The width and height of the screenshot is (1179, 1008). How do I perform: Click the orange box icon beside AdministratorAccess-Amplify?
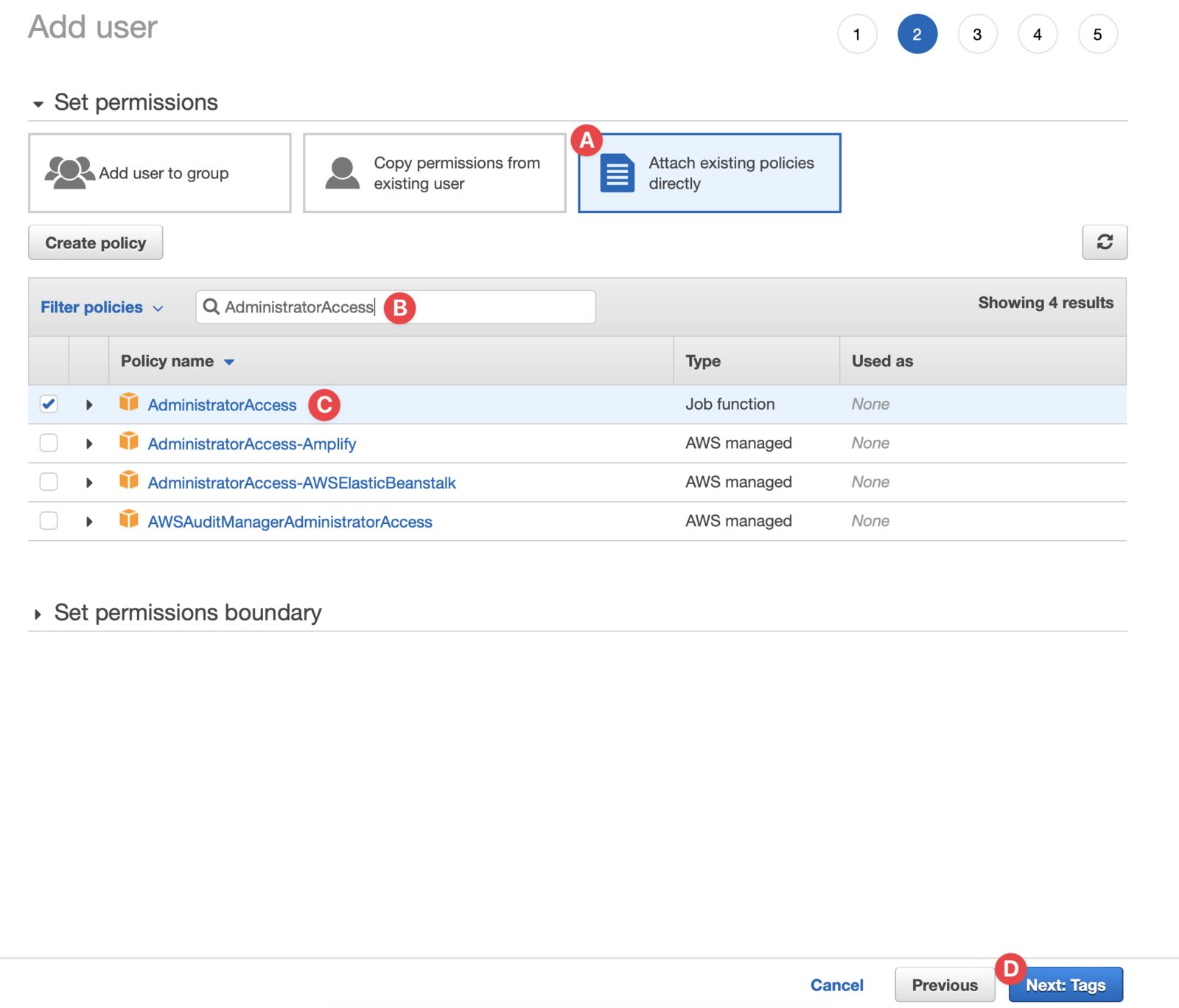[x=129, y=441]
